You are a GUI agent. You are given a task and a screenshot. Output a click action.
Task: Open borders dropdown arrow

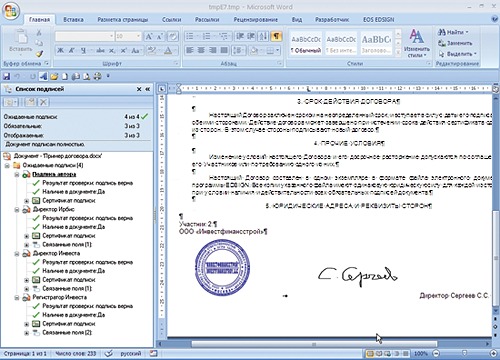[278, 51]
